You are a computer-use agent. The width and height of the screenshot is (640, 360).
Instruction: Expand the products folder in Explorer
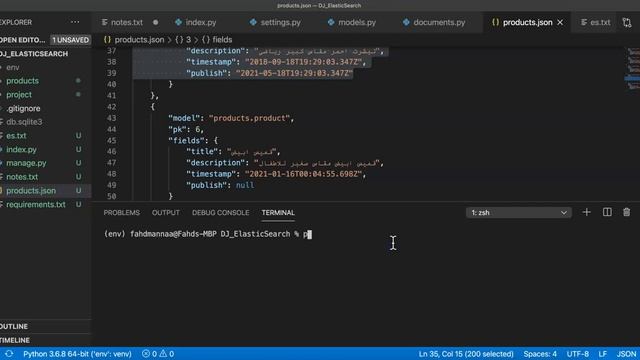coord(22,81)
